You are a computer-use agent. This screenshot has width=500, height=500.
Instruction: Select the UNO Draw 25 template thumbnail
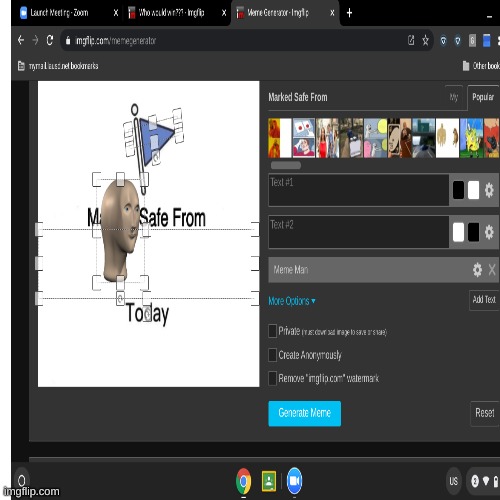pos(399,138)
